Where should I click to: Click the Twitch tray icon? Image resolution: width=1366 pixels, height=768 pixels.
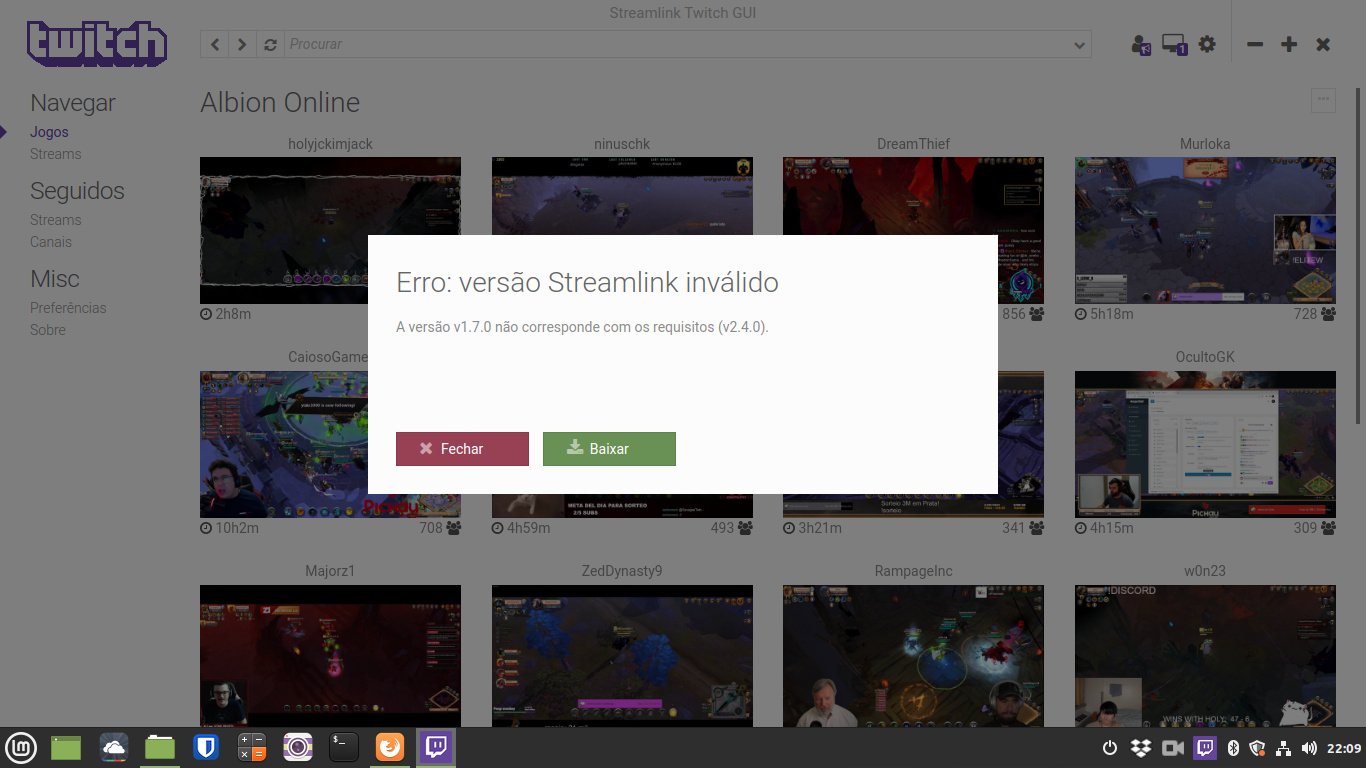(1205, 748)
